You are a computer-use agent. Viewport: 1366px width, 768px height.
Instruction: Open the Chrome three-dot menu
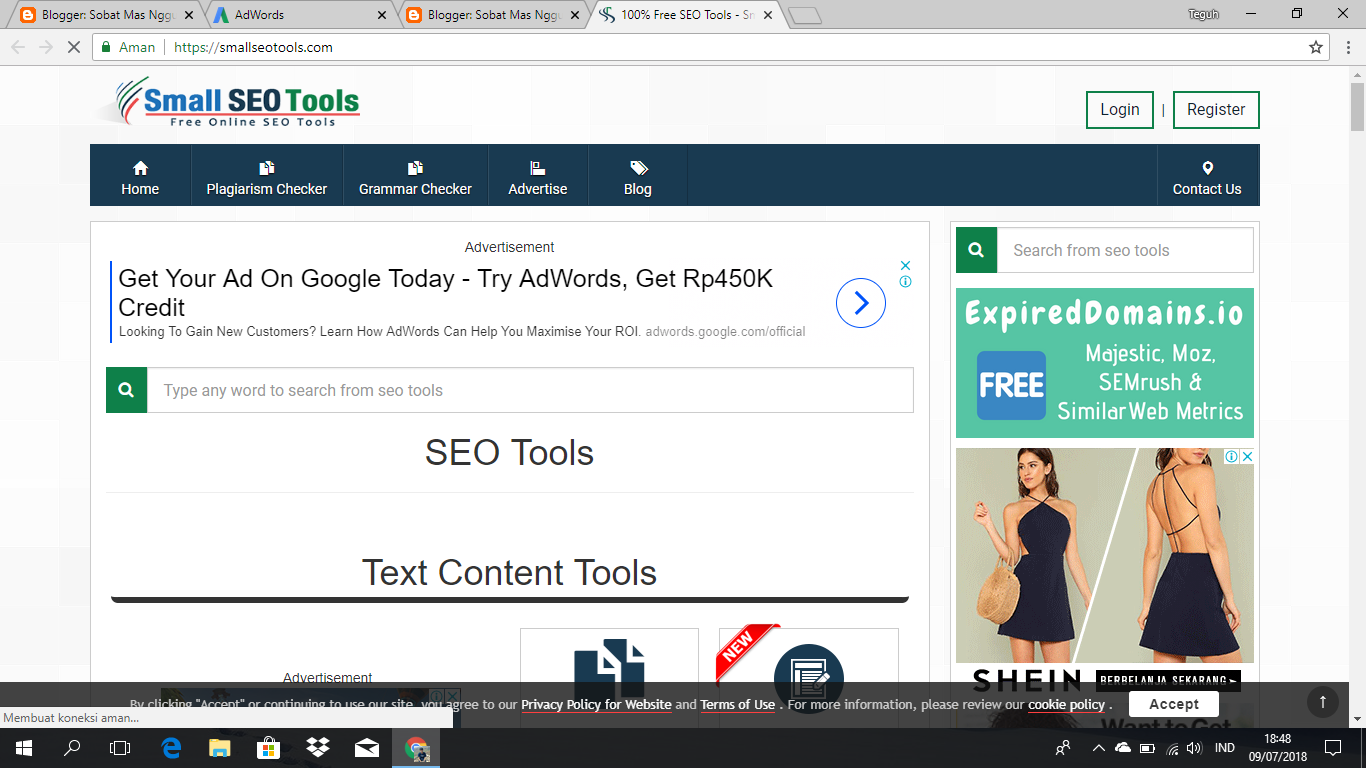point(1347,47)
